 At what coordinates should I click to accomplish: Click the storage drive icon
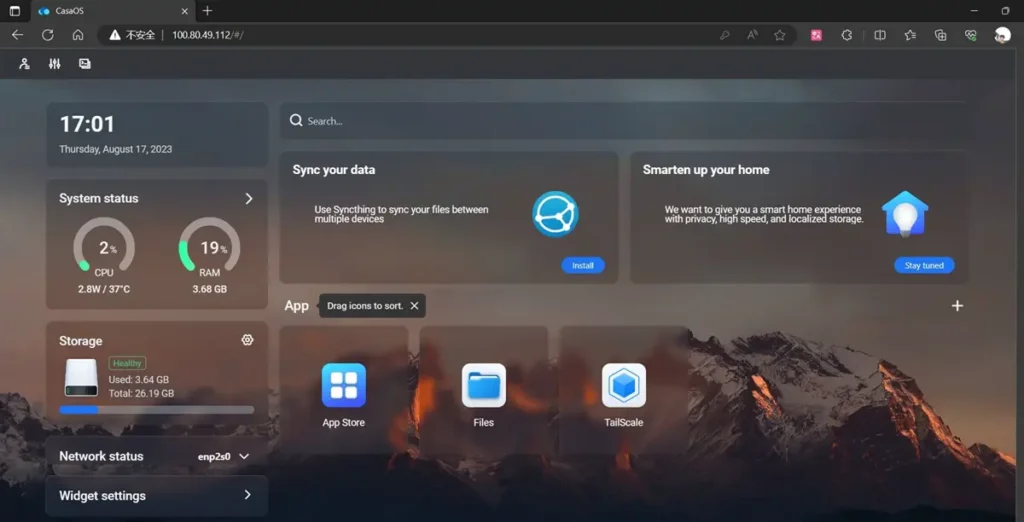[81, 378]
